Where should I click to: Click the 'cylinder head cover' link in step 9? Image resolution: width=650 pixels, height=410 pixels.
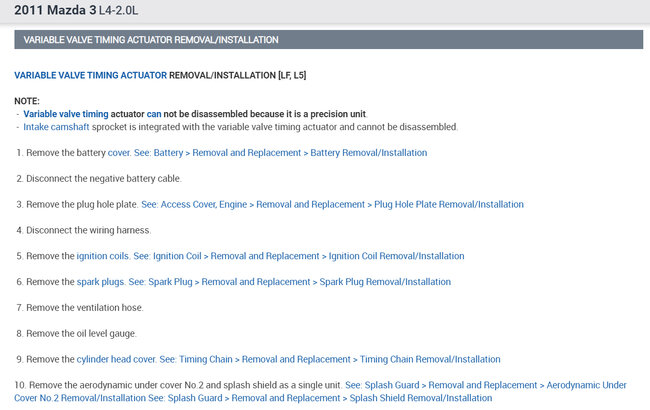(116, 359)
